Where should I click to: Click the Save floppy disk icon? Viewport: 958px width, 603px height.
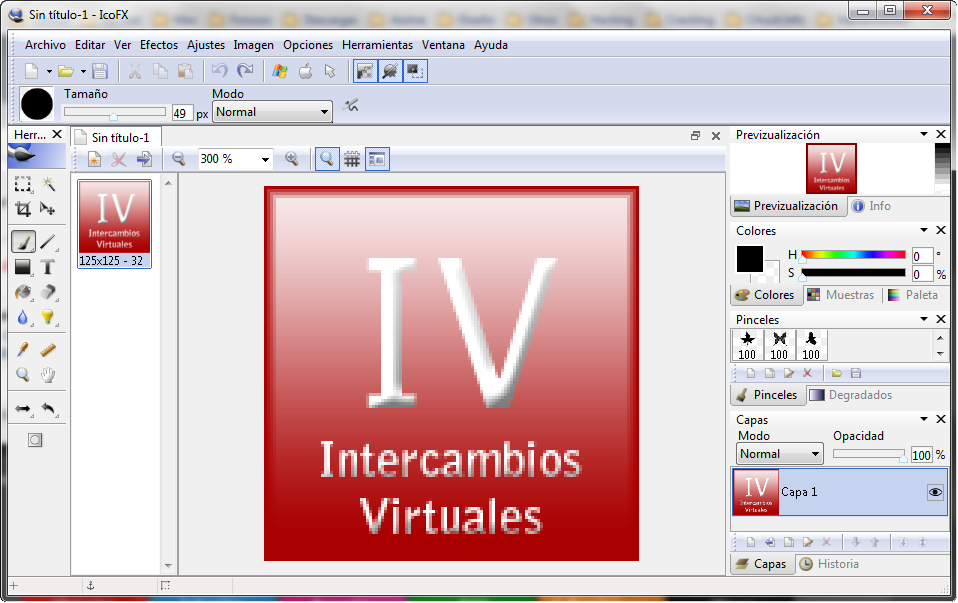(100, 71)
